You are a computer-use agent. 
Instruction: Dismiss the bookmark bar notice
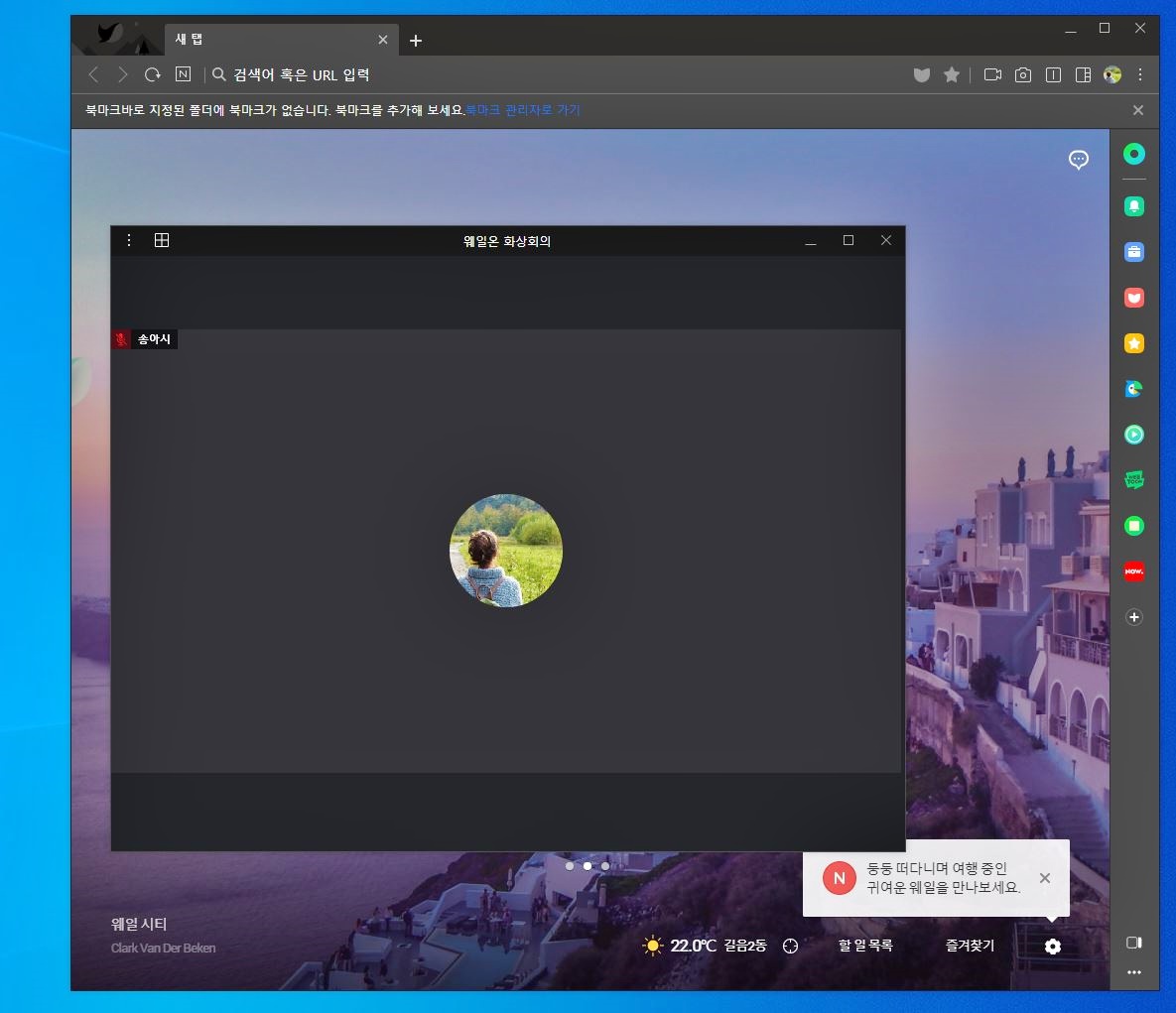(1137, 110)
